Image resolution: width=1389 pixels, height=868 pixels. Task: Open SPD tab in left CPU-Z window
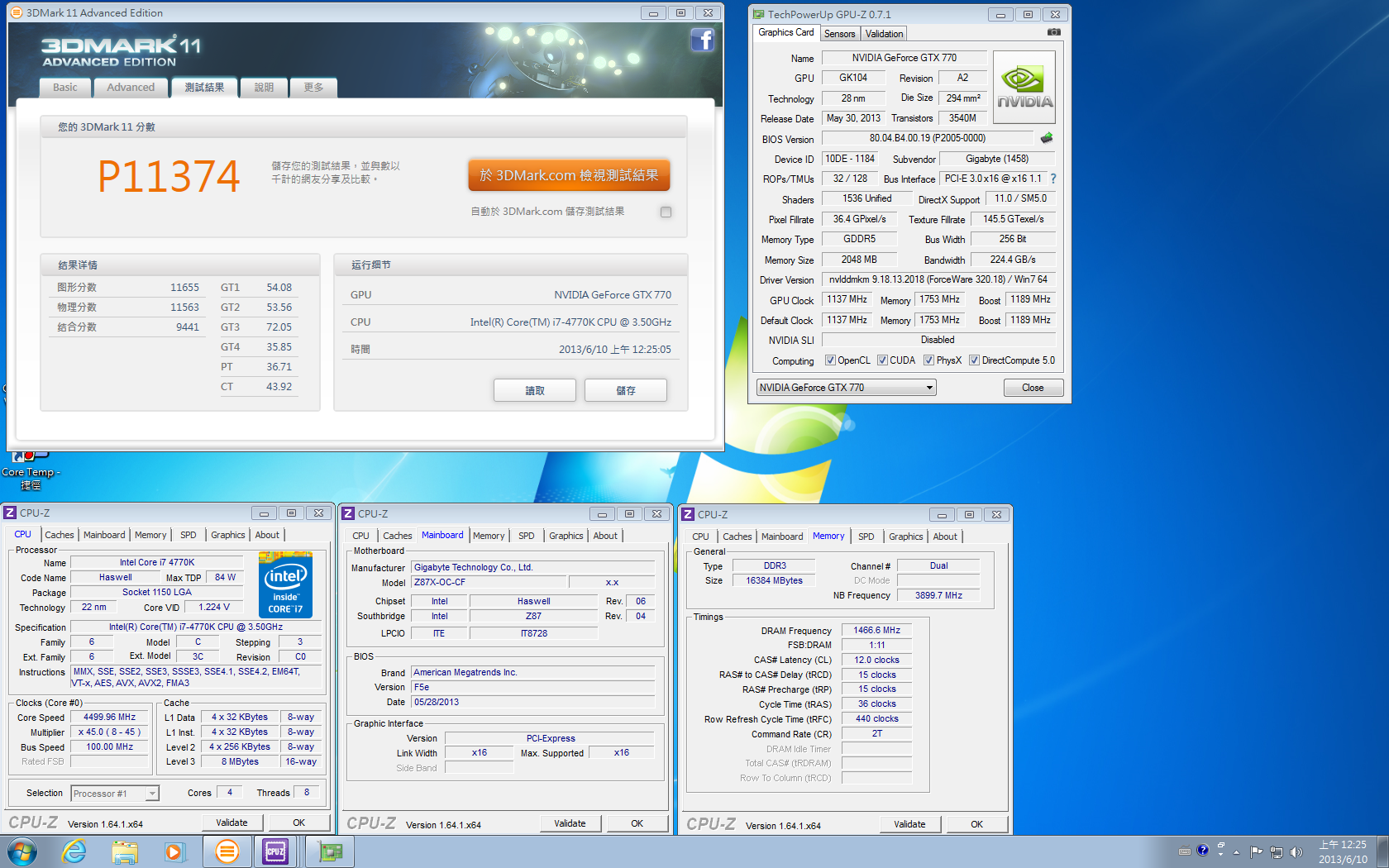click(x=188, y=535)
